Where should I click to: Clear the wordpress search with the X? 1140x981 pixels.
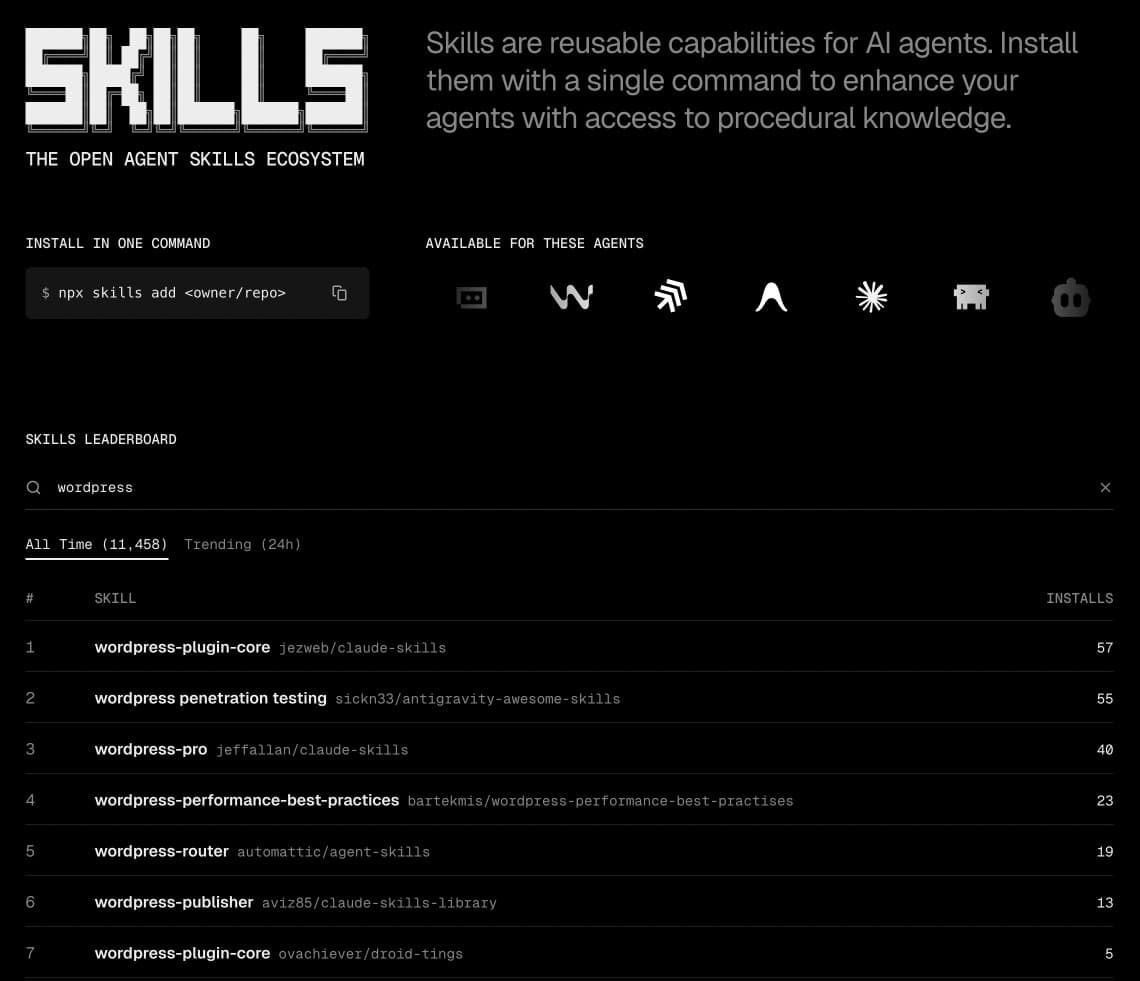pos(1105,488)
